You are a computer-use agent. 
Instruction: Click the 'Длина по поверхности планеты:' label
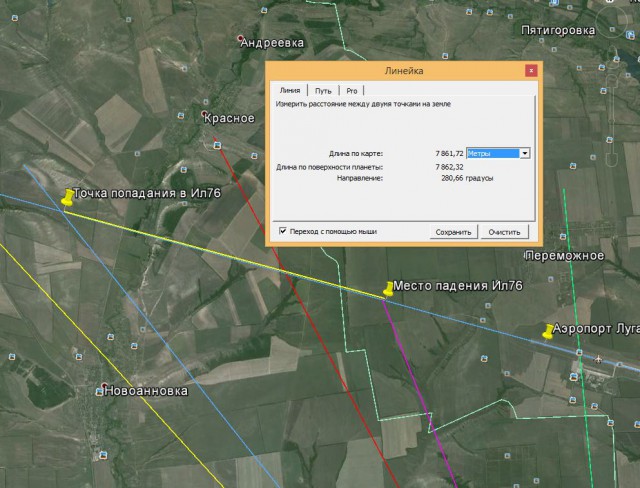coord(329,167)
